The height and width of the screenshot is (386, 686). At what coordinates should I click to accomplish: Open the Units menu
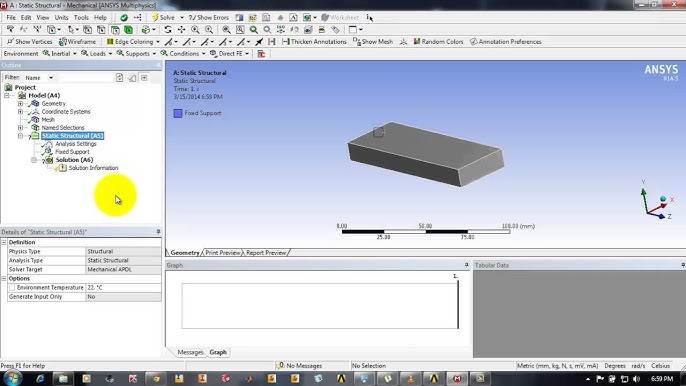pos(61,18)
